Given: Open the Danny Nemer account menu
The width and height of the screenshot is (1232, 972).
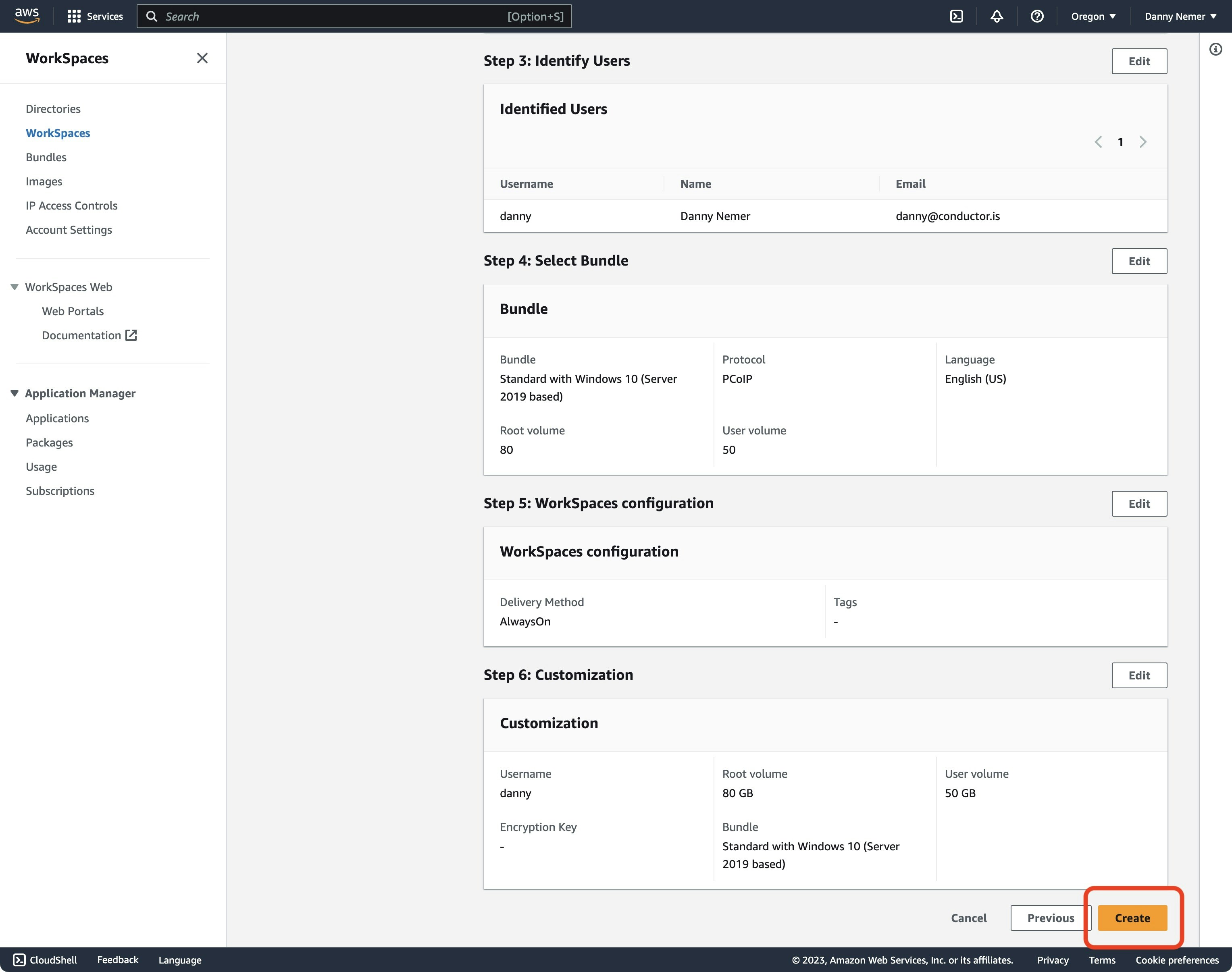Looking at the screenshot, I should pyautogui.click(x=1181, y=16).
